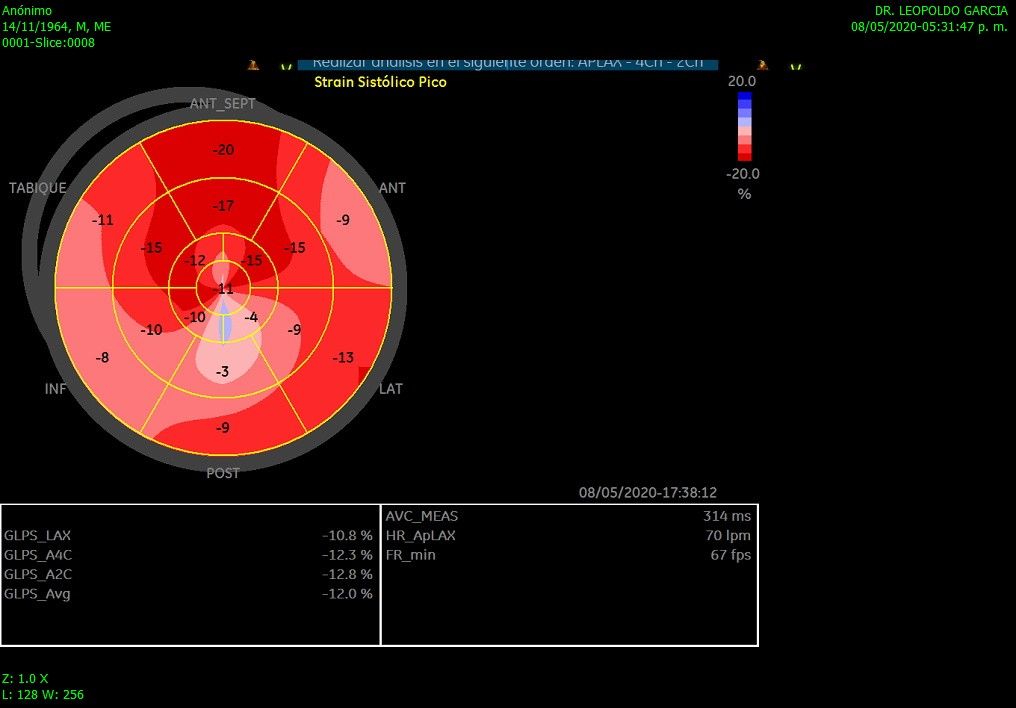1016x708 pixels.
Task: Click the basal lateral segment valued -13
Action: (x=343, y=357)
